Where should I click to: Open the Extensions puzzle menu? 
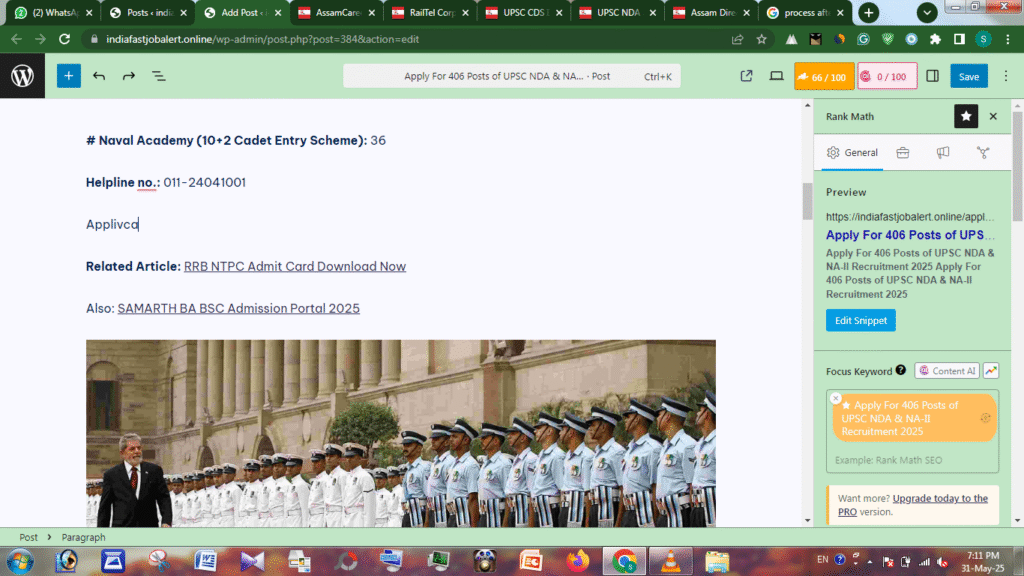[x=935, y=39]
